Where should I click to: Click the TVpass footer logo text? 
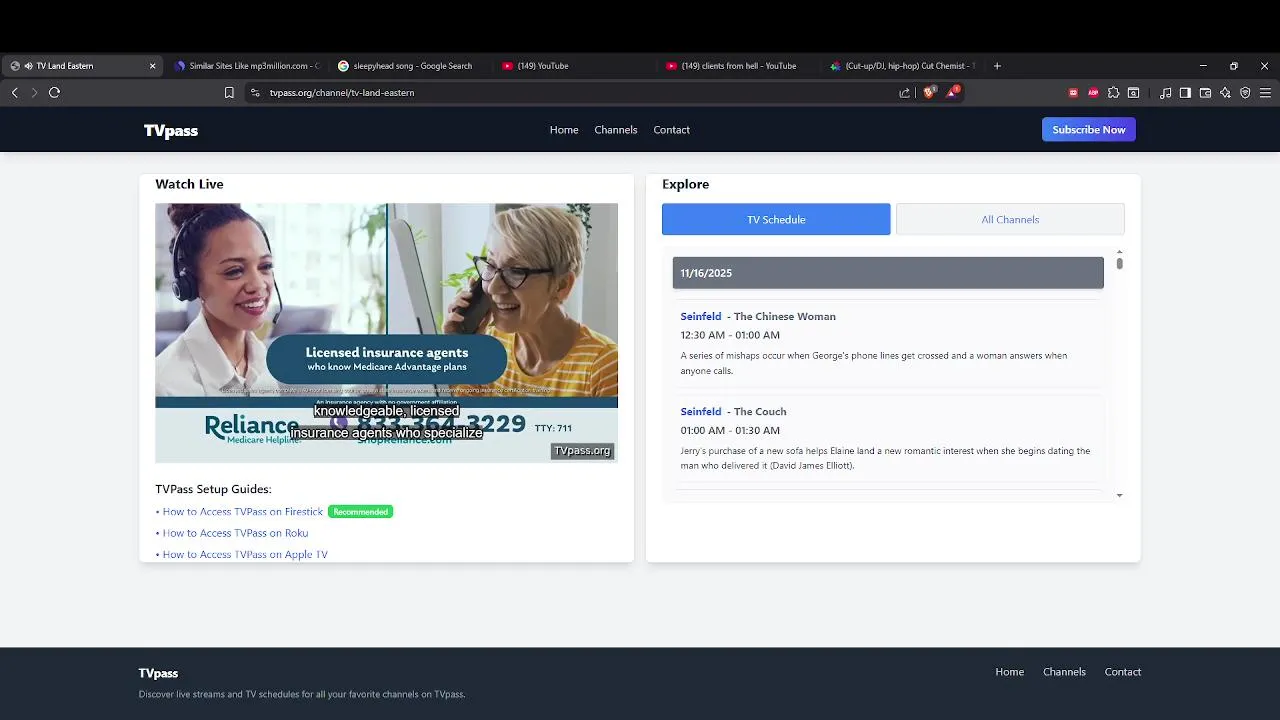coord(158,673)
